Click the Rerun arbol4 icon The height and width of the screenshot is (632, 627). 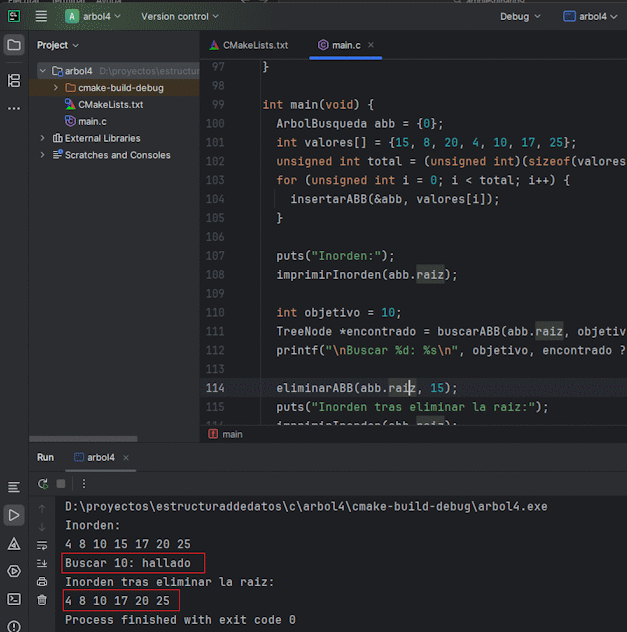[x=43, y=483]
